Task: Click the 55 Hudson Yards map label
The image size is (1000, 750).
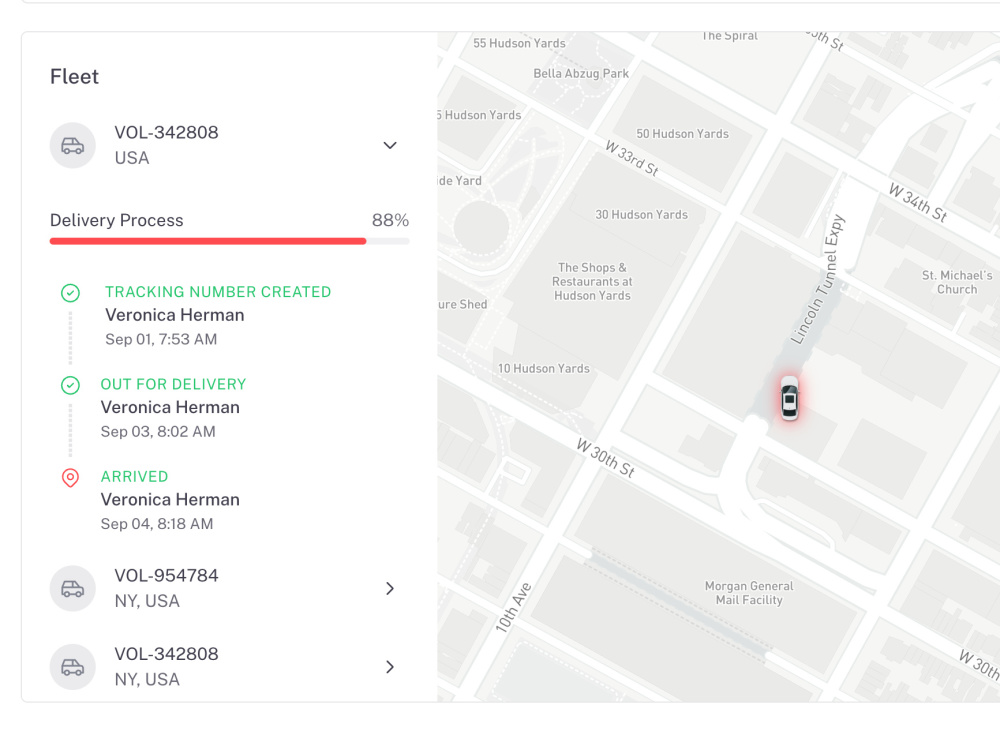Action: 519,43
